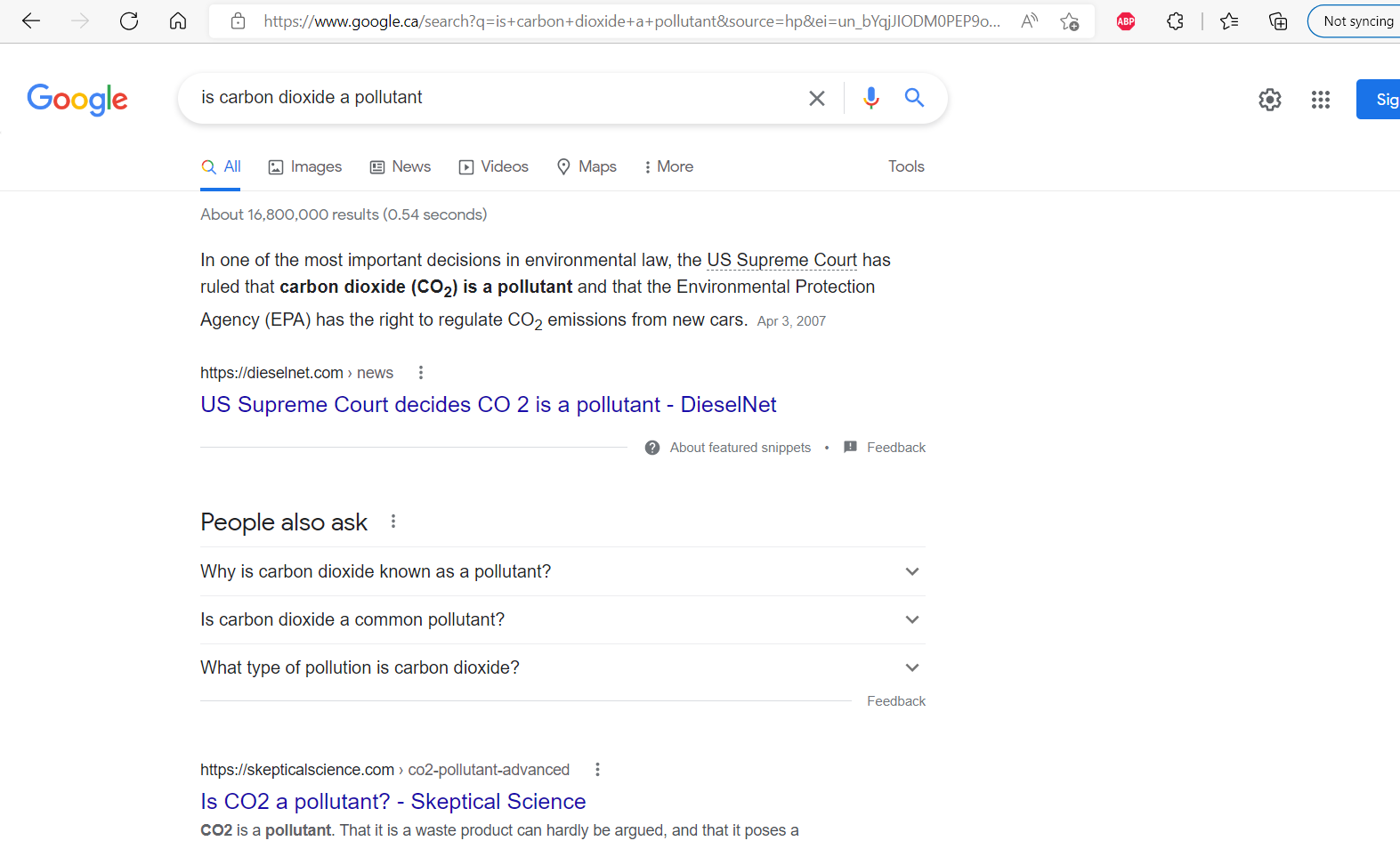Open the People also ask three-dot menu
This screenshot has width=1400, height=841.
[x=393, y=522]
